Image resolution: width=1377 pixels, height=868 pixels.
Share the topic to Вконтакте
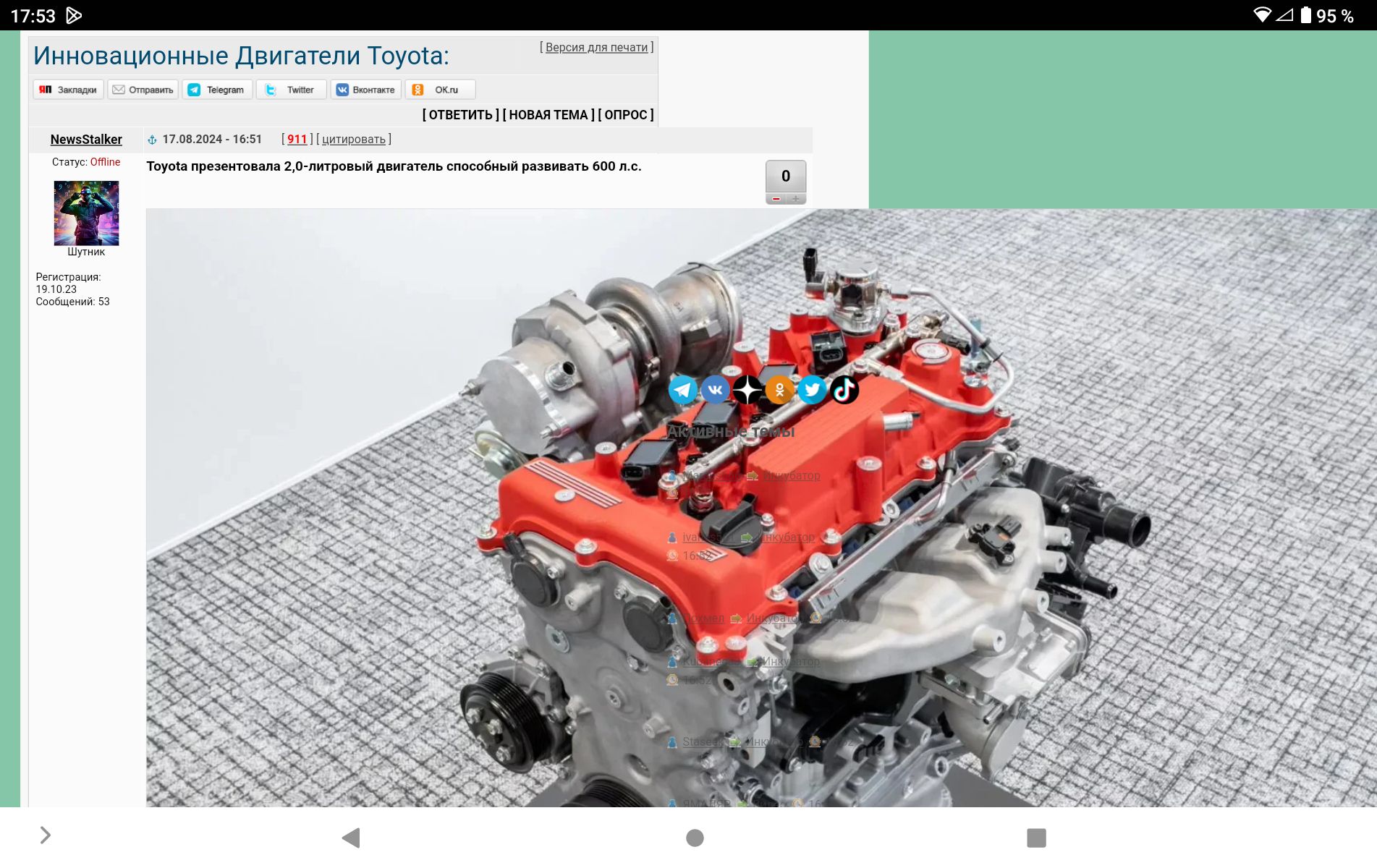(366, 90)
